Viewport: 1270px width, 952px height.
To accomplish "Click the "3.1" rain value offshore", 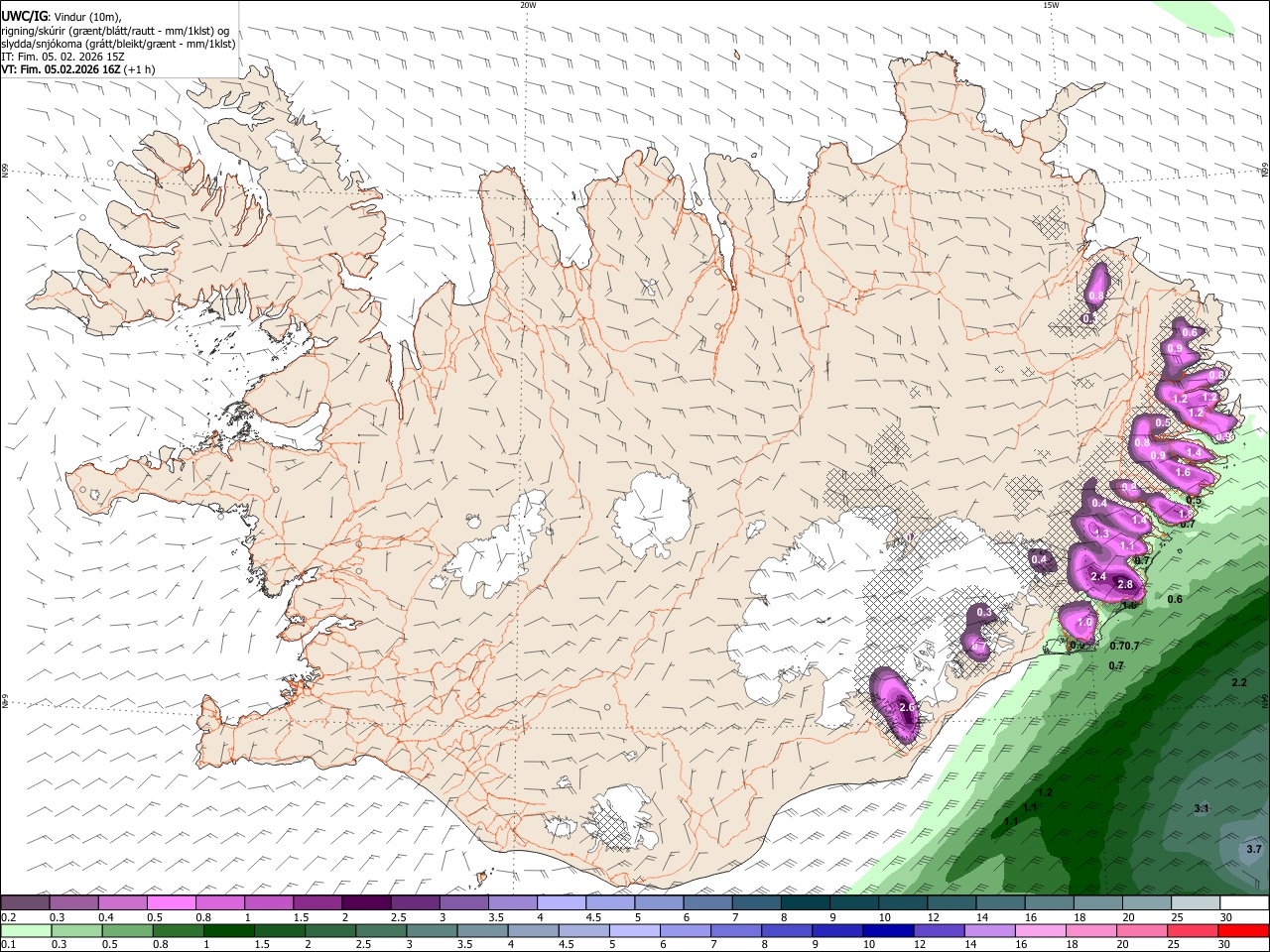I will (1202, 808).
